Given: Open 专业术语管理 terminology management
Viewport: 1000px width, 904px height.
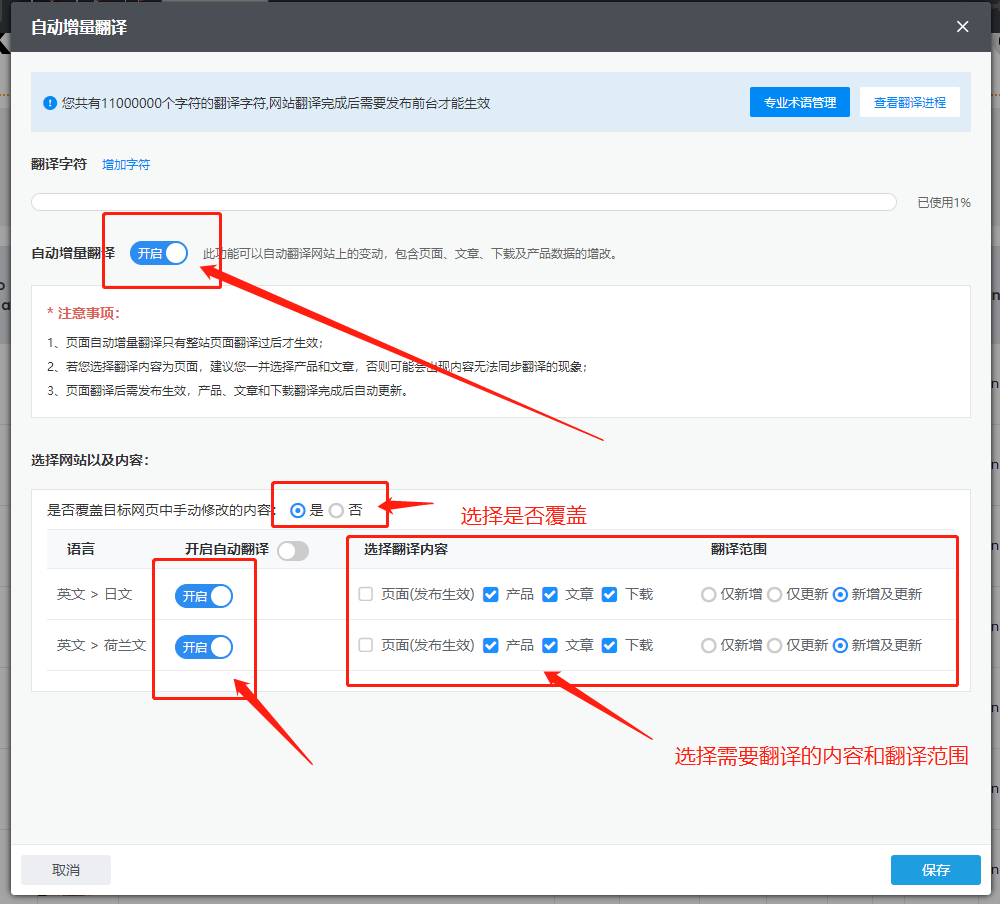Looking at the screenshot, I should pyautogui.click(x=800, y=102).
